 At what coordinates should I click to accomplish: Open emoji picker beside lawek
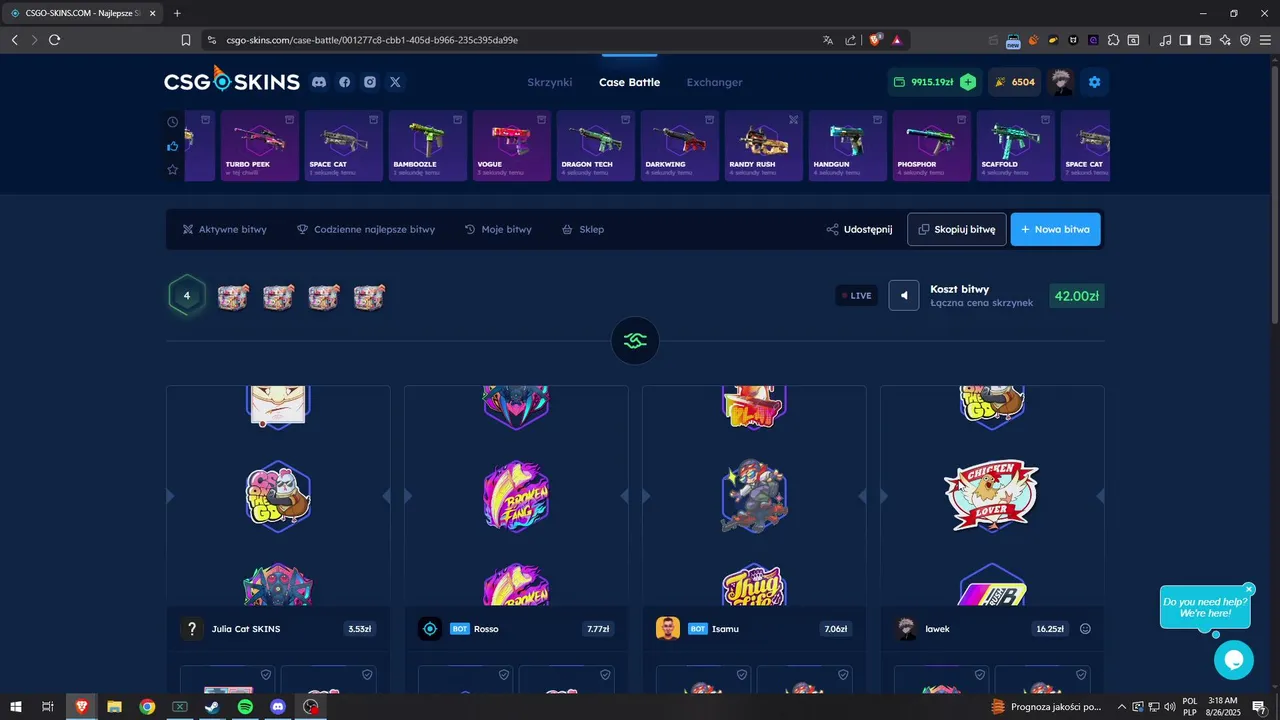1085,629
